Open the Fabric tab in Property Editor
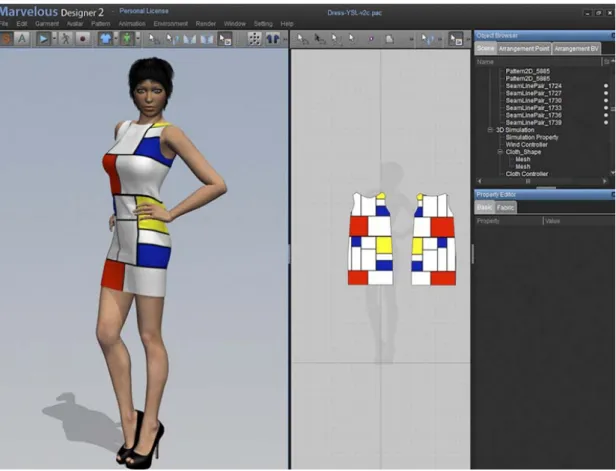This screenshot has height=471, width=616. pyautogui.click(x=505, y=207)
